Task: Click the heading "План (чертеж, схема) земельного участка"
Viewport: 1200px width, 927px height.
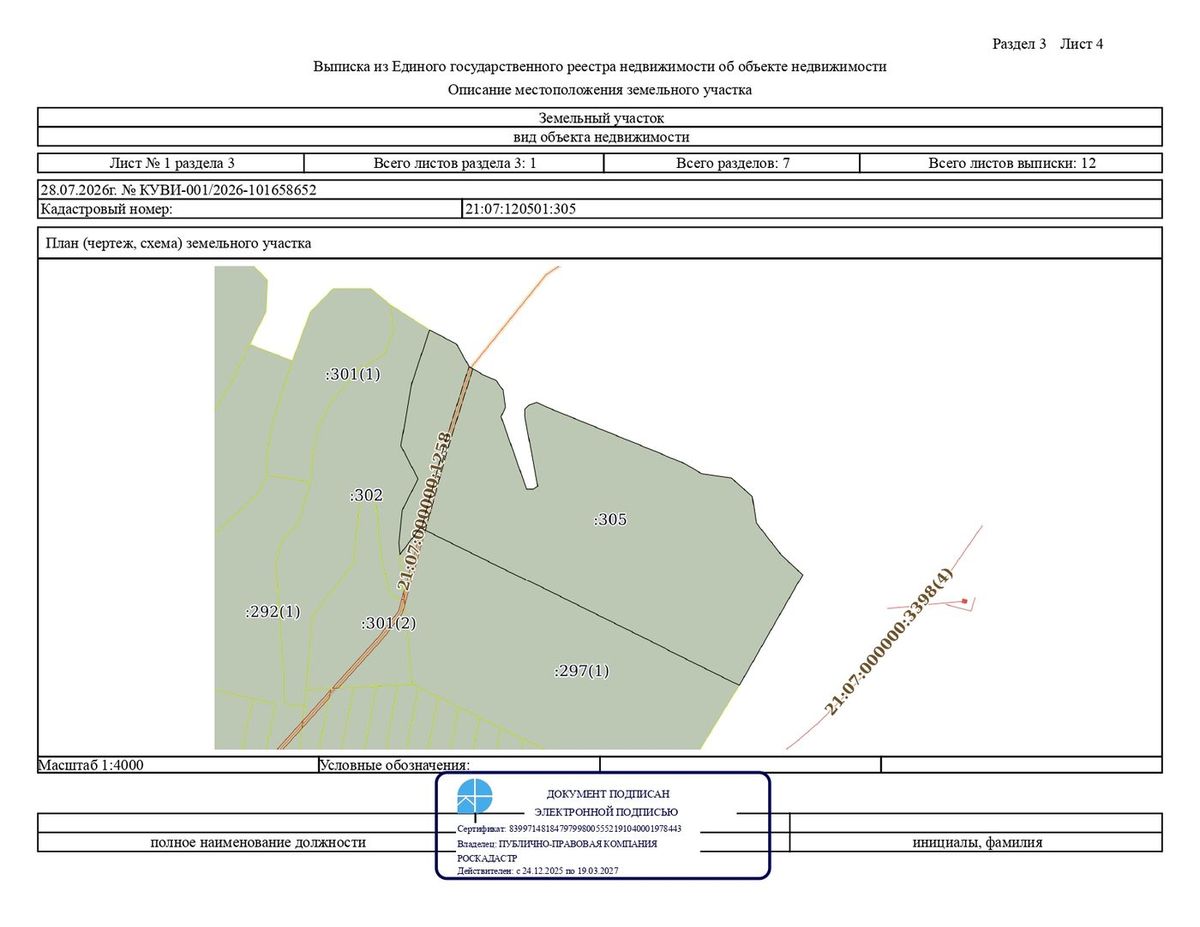Action: click(x=179, y=243)
